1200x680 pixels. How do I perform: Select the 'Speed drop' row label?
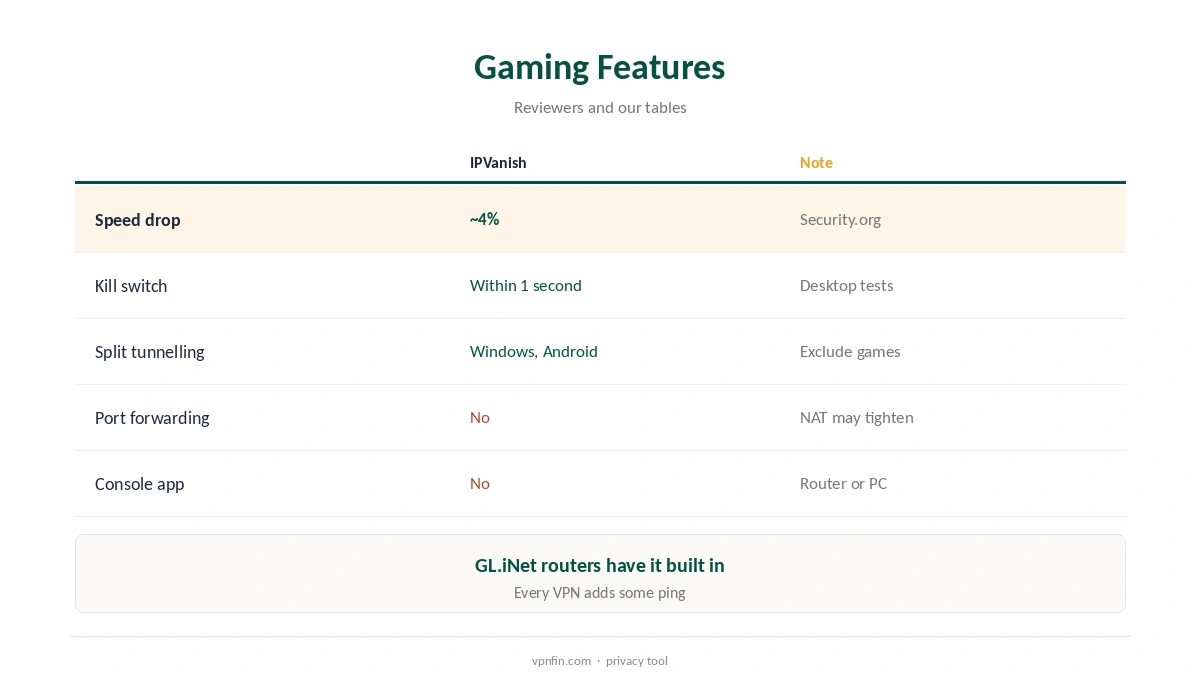click(x=138, y=220)
